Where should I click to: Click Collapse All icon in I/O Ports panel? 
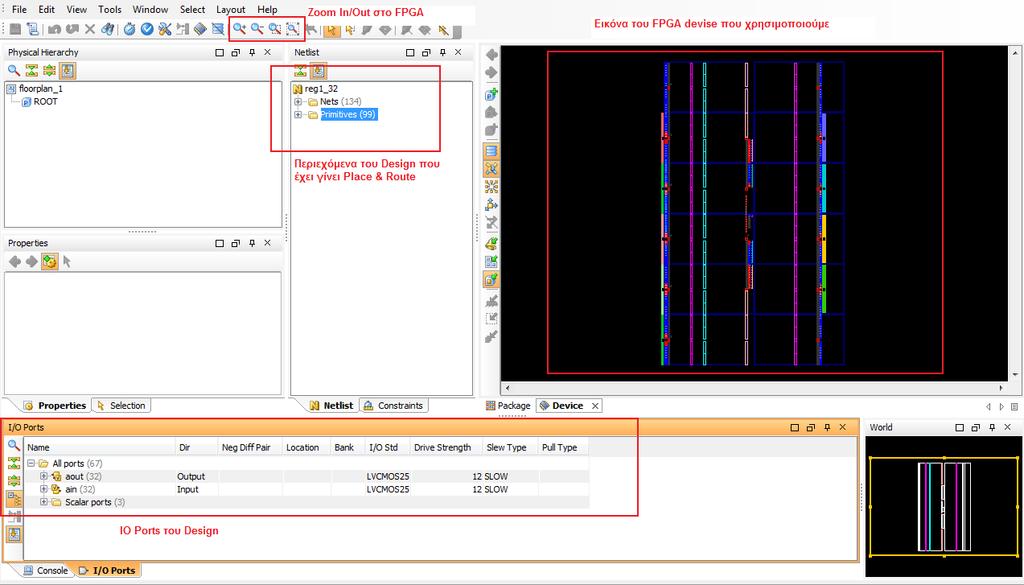[14, 464]
